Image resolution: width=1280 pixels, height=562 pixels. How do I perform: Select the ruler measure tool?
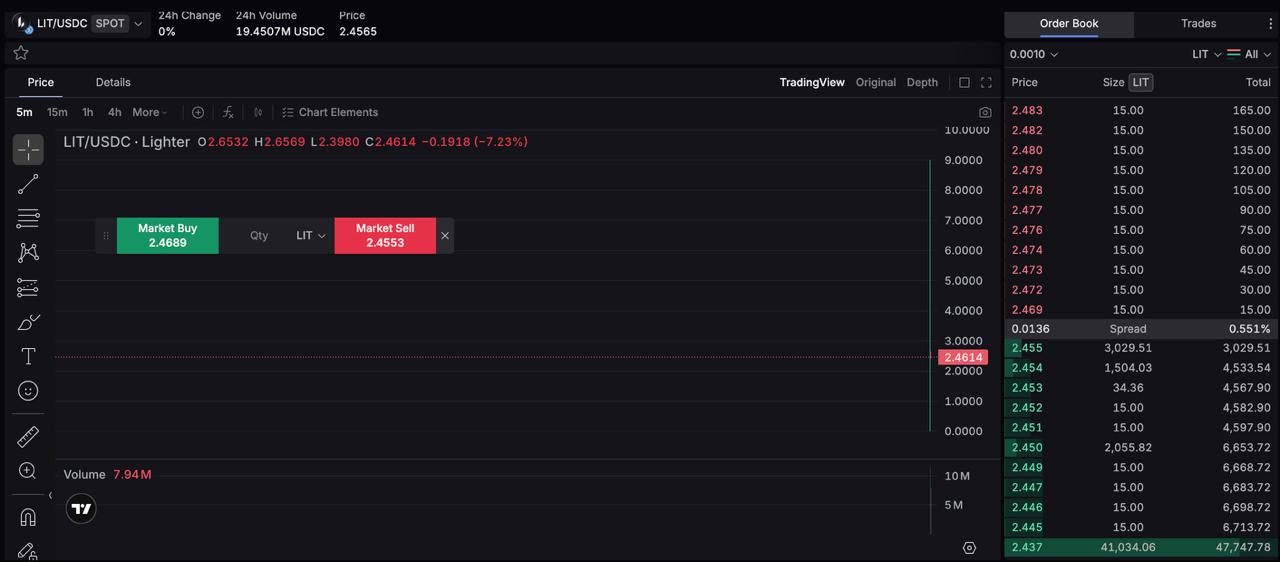28,437
